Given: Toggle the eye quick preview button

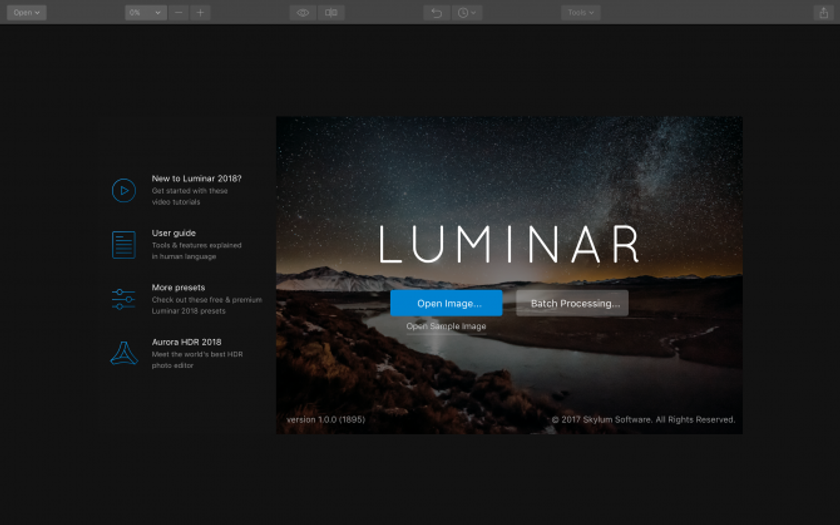Looking at the screenshot, I should click(303, 12).
